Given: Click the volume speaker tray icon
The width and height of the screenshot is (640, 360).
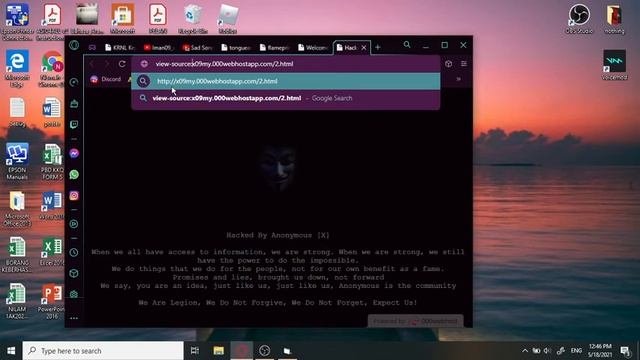Looking at the screenshot, I should 547,351.
